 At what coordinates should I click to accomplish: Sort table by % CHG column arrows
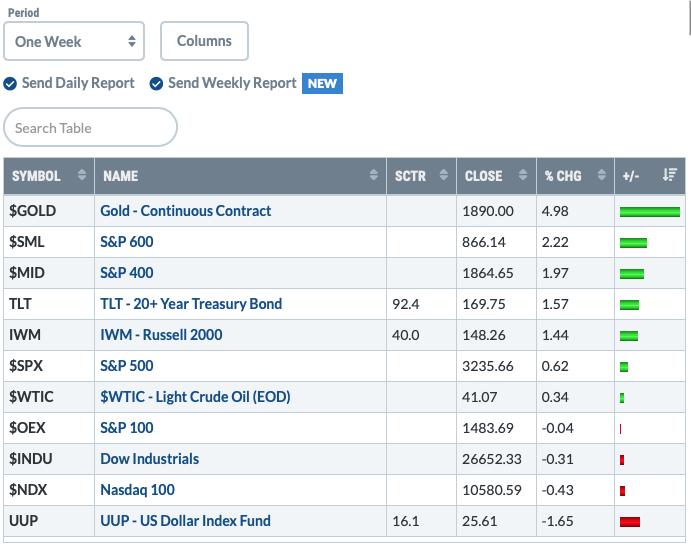click(602, 175)
